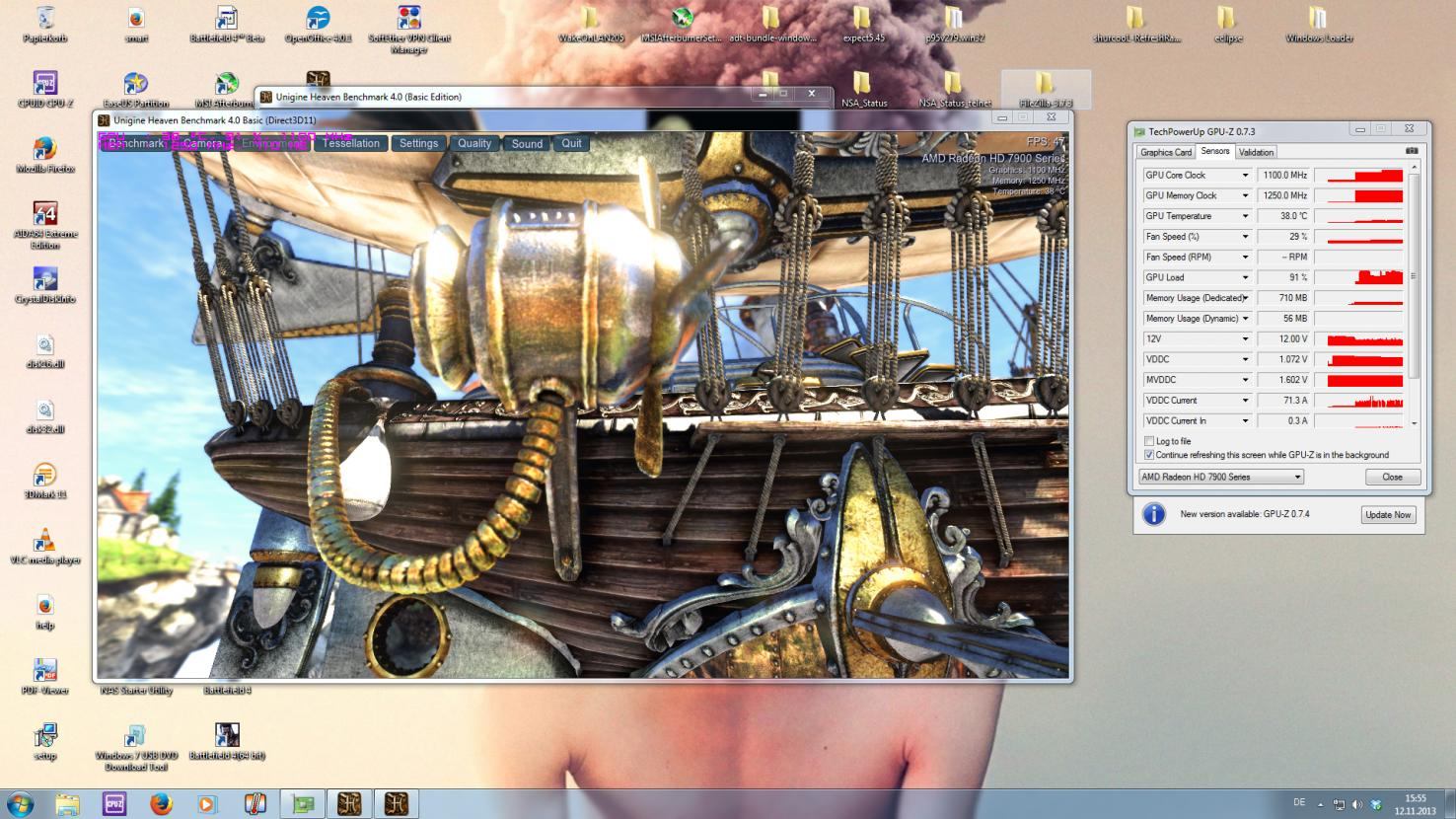This screenshot has height=819, width=1456.
Task: Open the volume control in system tray
Action: tap(1356, 804)
